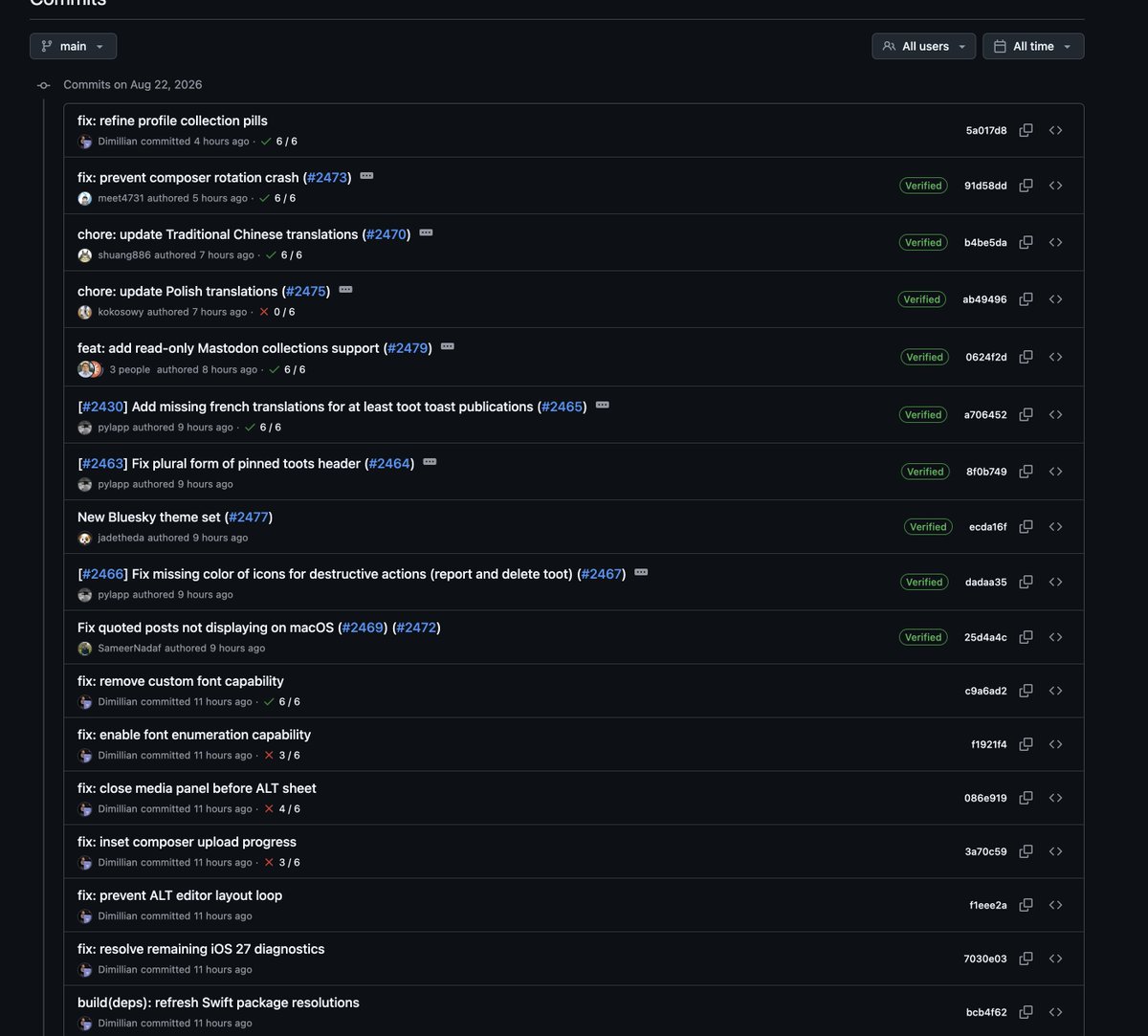
Task: Browse repository at commit 25d4a4c
Action: coord(1056,637)
